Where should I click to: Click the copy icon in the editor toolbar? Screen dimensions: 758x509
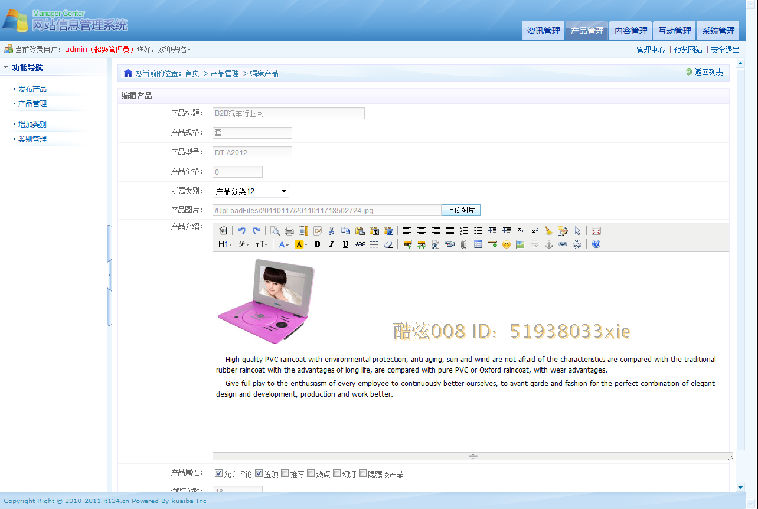coord(345,231)
